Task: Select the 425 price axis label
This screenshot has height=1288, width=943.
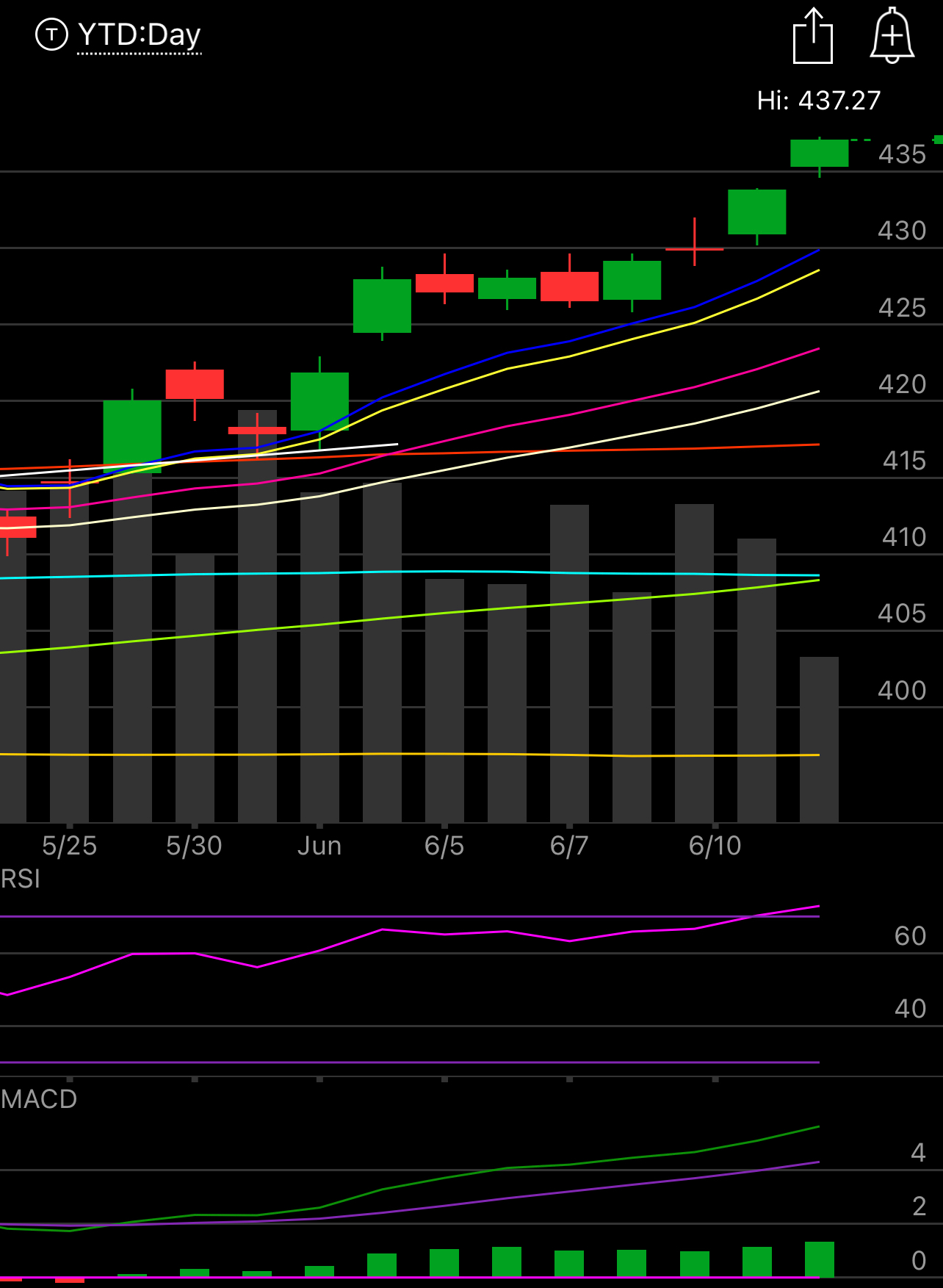Action: coord(902,308)
